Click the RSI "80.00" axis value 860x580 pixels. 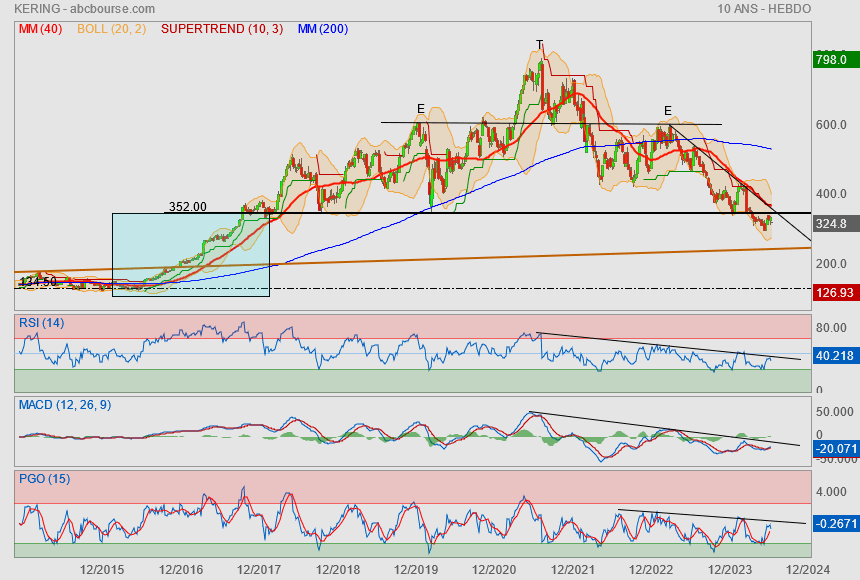(x=831, y=328)
